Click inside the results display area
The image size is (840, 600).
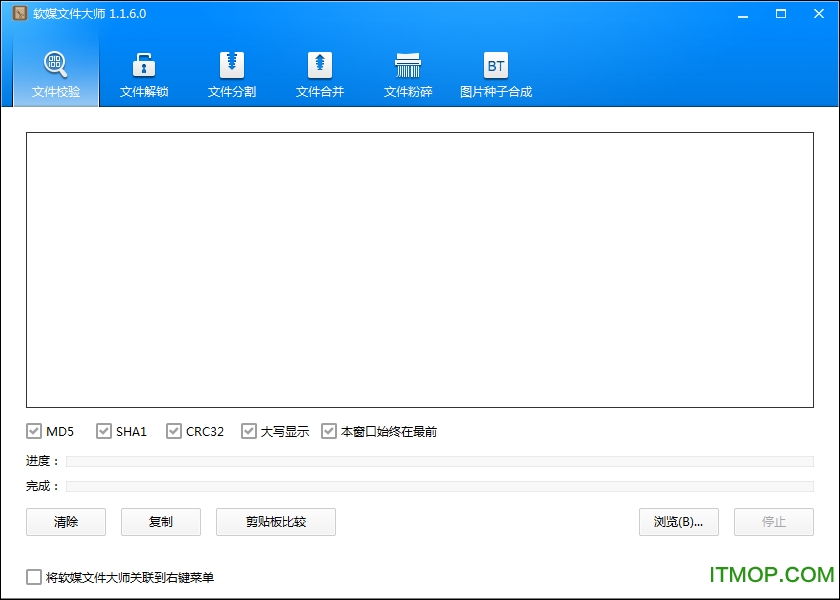pyautogui.click(x=420, y=270)
